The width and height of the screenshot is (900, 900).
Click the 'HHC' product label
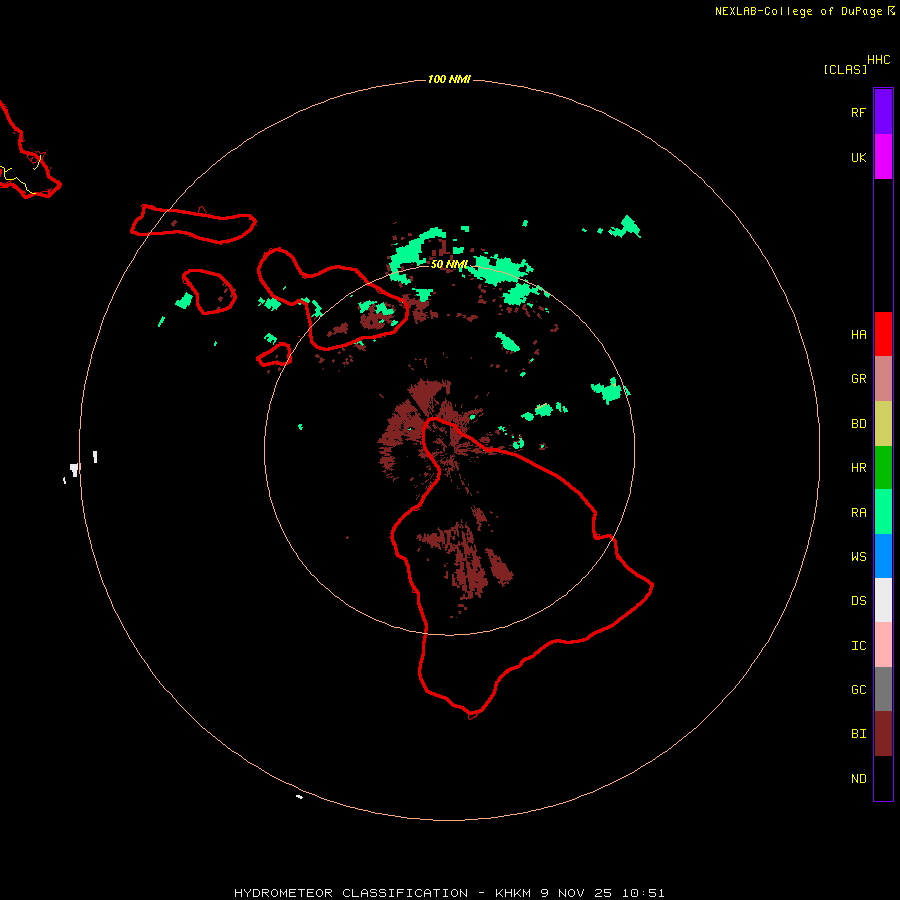click(x=879, y=60)
